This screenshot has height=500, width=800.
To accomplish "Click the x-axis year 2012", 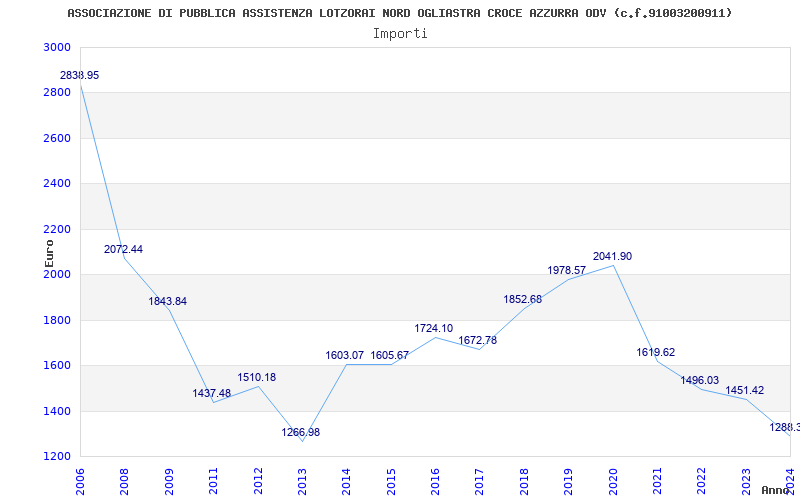I will [x=258, y=481].
